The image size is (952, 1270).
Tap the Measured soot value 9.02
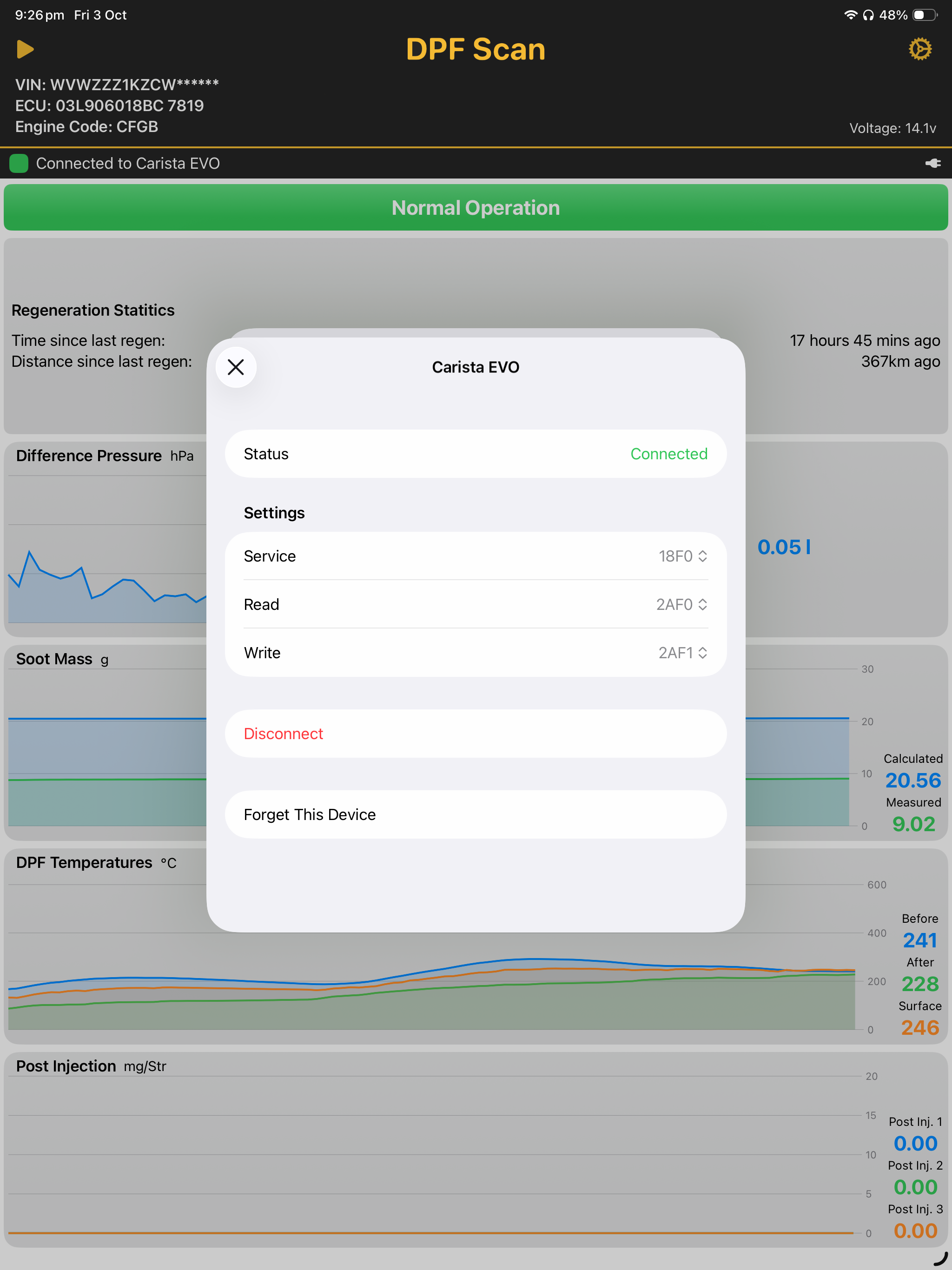tap(913, 825)
